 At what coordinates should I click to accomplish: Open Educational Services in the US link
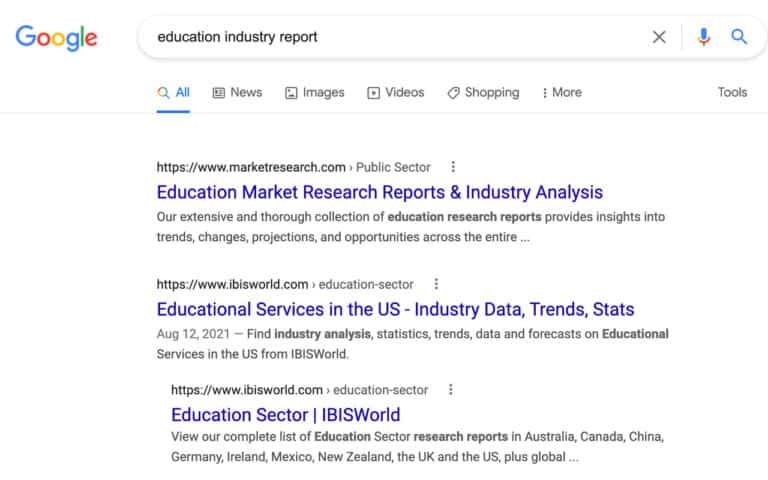point(395,309)
